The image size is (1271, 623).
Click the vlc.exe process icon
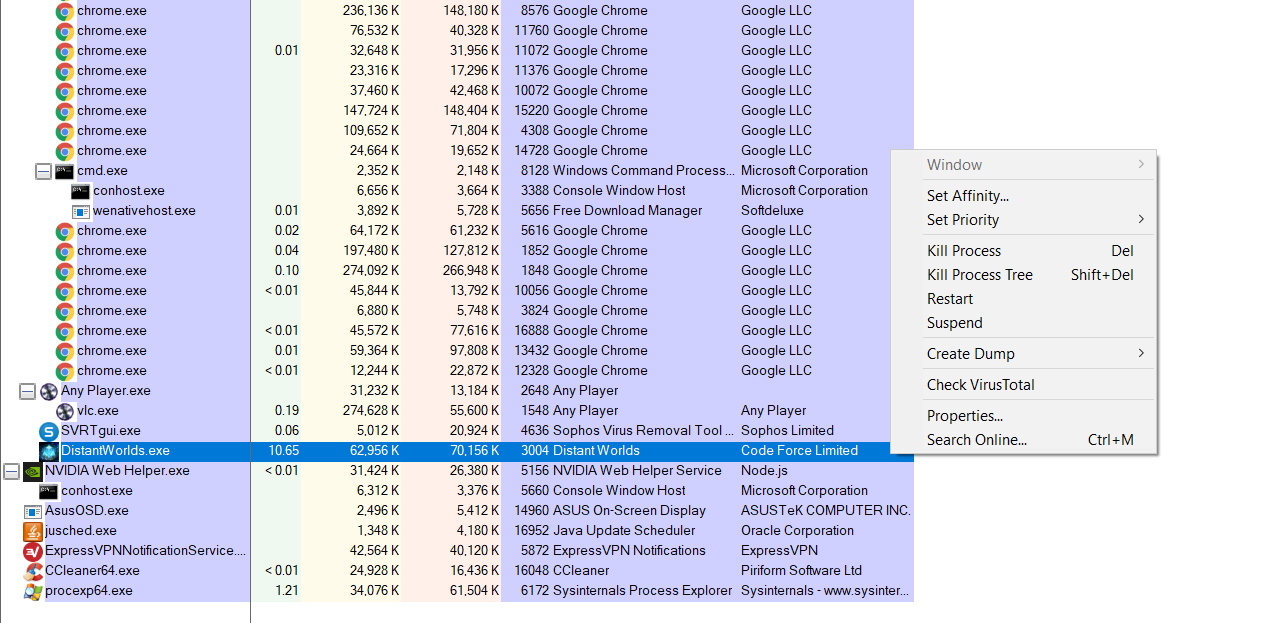tap(65, 411)
